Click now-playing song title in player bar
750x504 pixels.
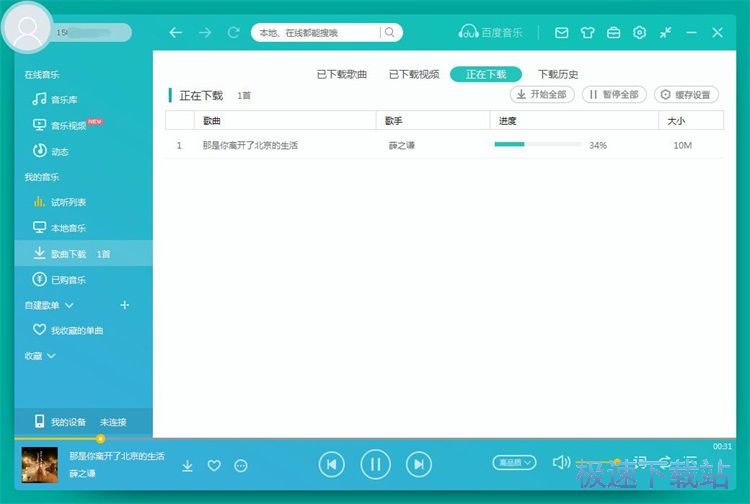[x=117, y=456]
